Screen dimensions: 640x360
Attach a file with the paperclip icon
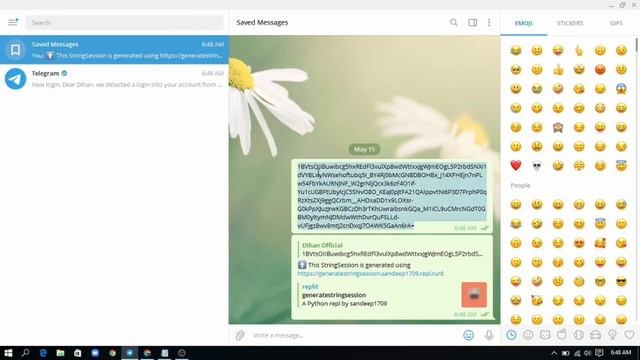click(x=240, y=336)
